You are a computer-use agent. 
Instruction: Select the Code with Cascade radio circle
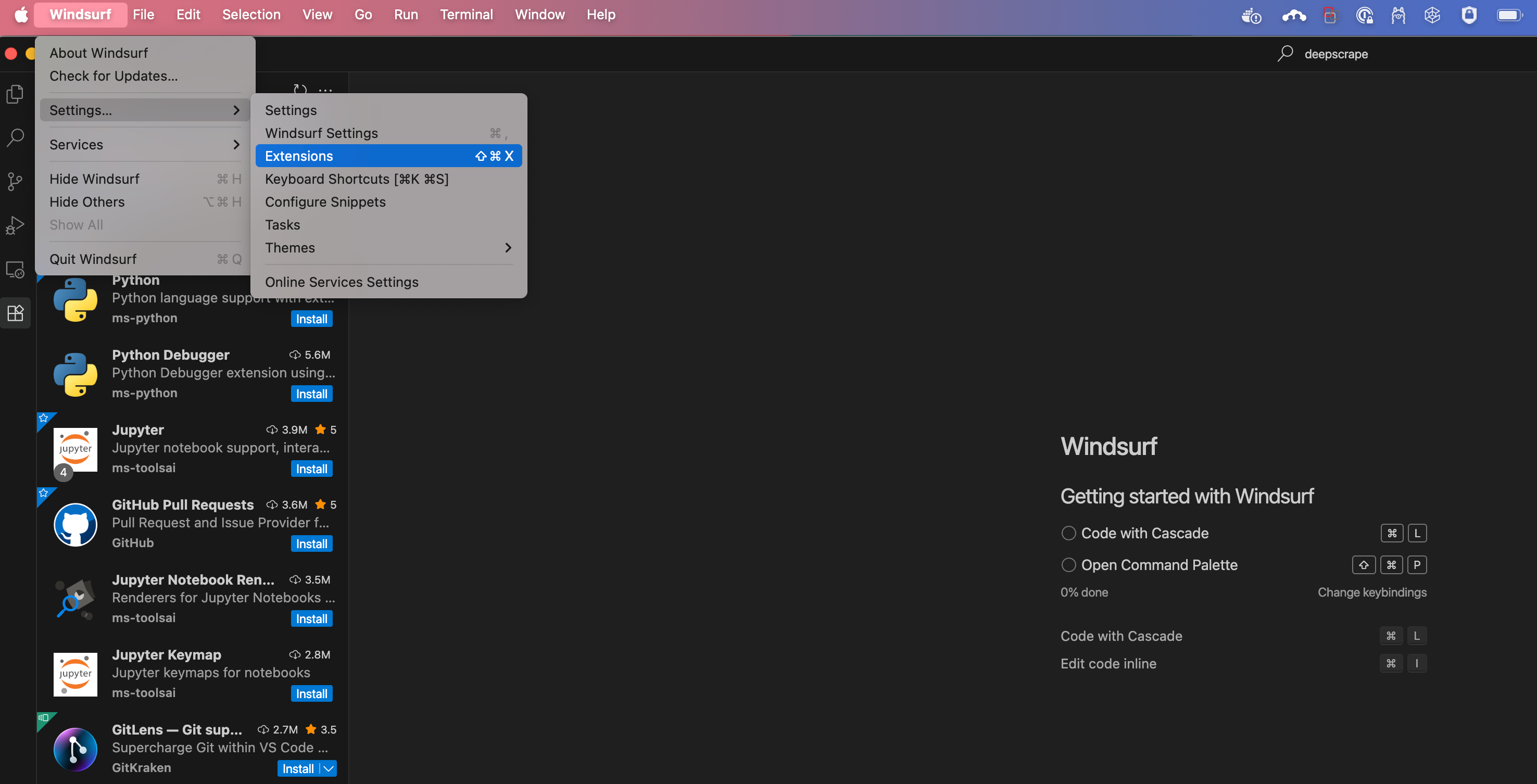[x=1068, y=533]
